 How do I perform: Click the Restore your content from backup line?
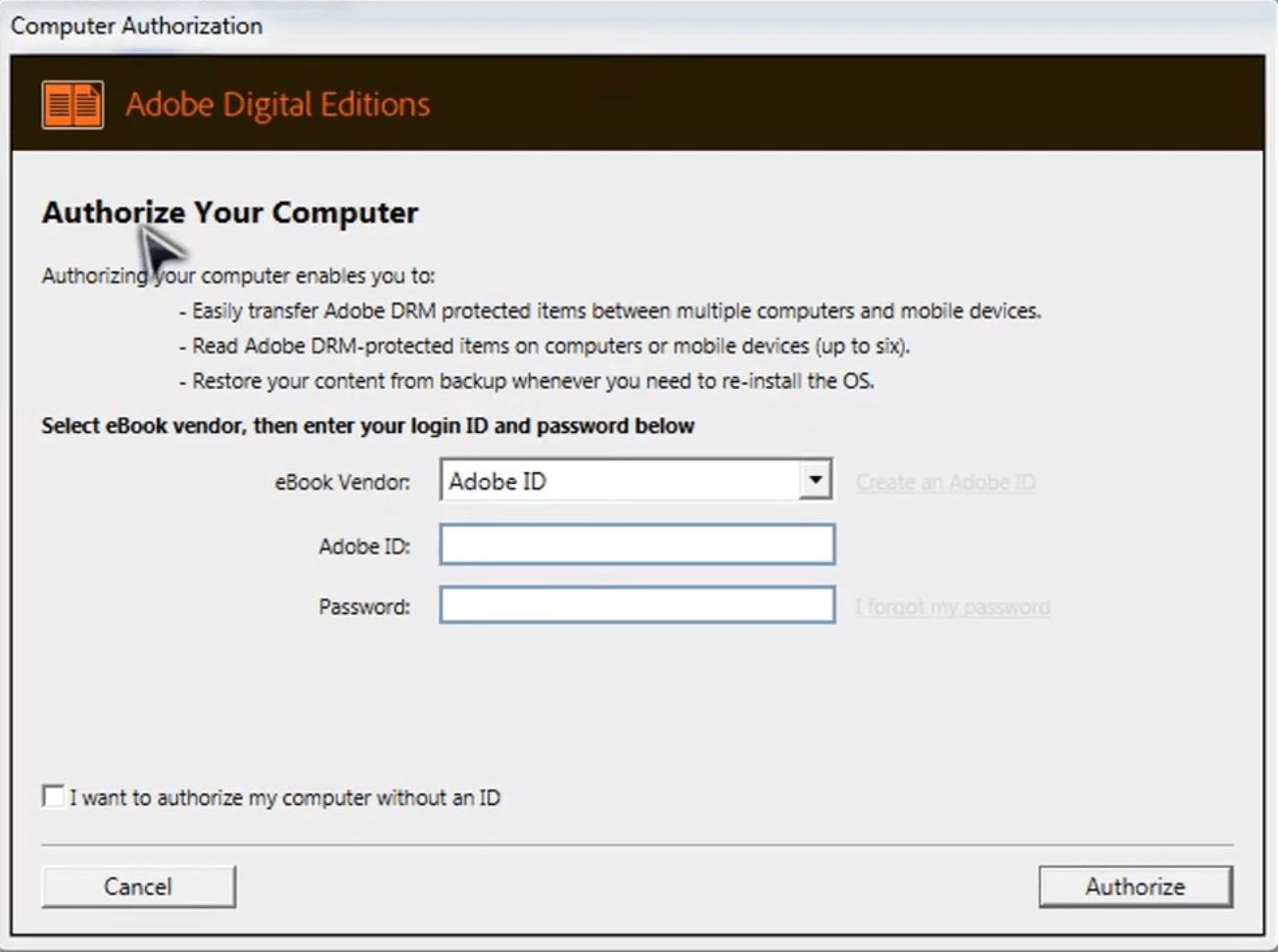(527, 381)
